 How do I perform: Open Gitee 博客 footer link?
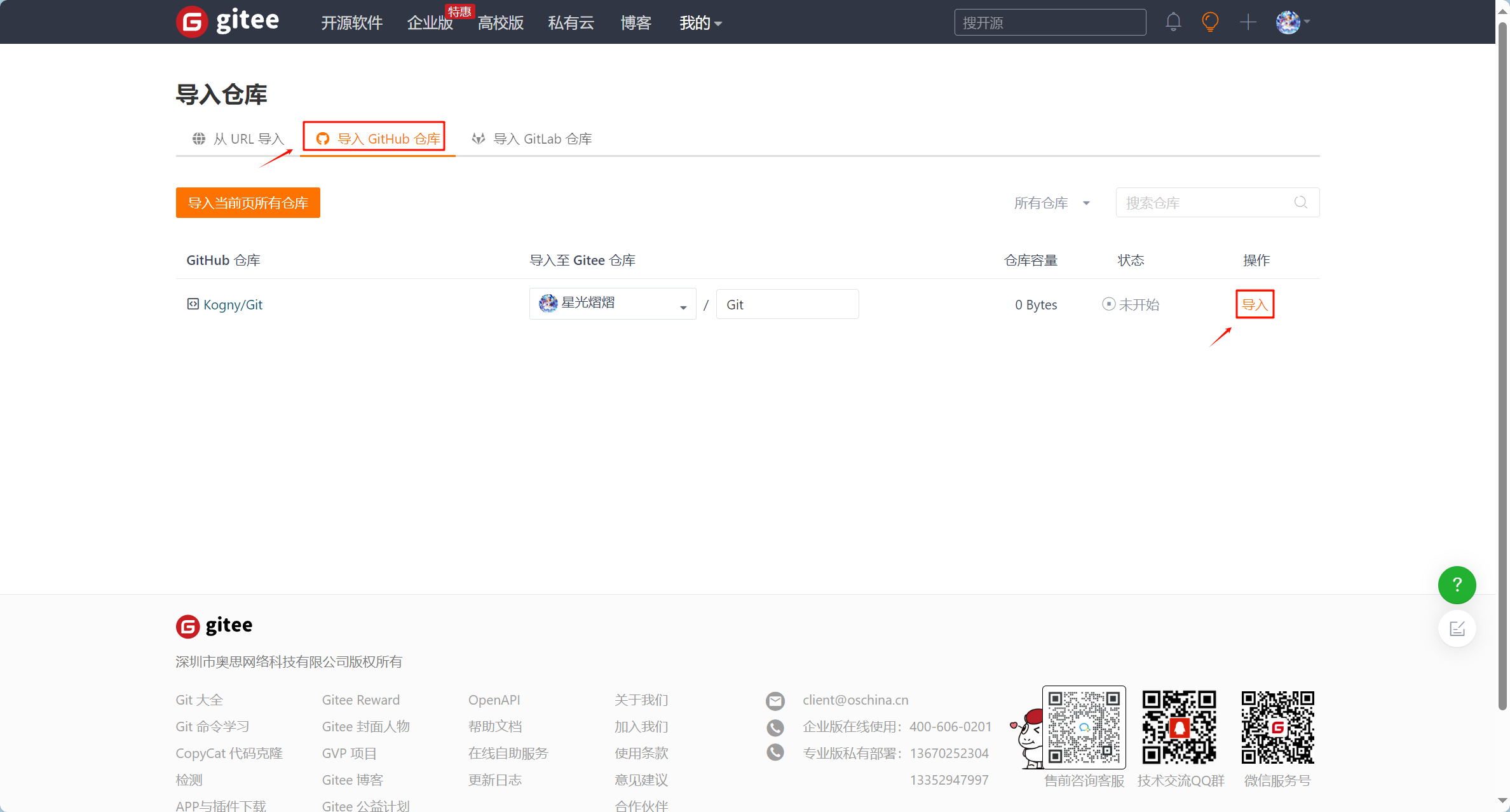pyautogui.click(x=352, y=780)
